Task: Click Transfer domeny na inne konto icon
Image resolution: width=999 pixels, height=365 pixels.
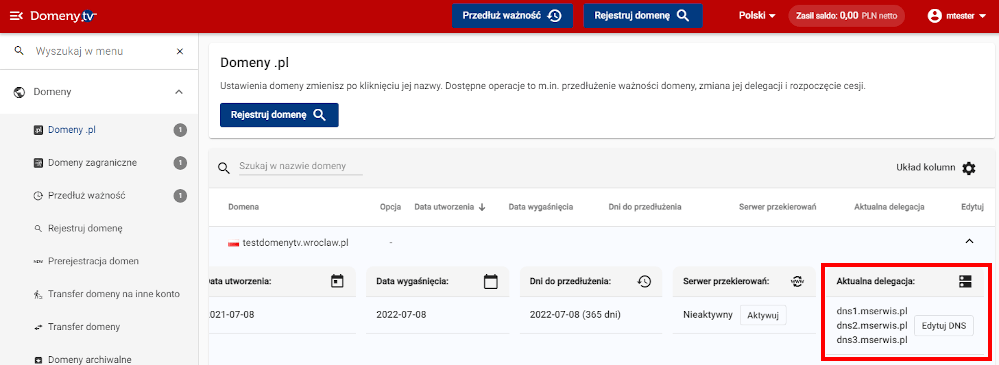Action: click(x=38, y=294)
